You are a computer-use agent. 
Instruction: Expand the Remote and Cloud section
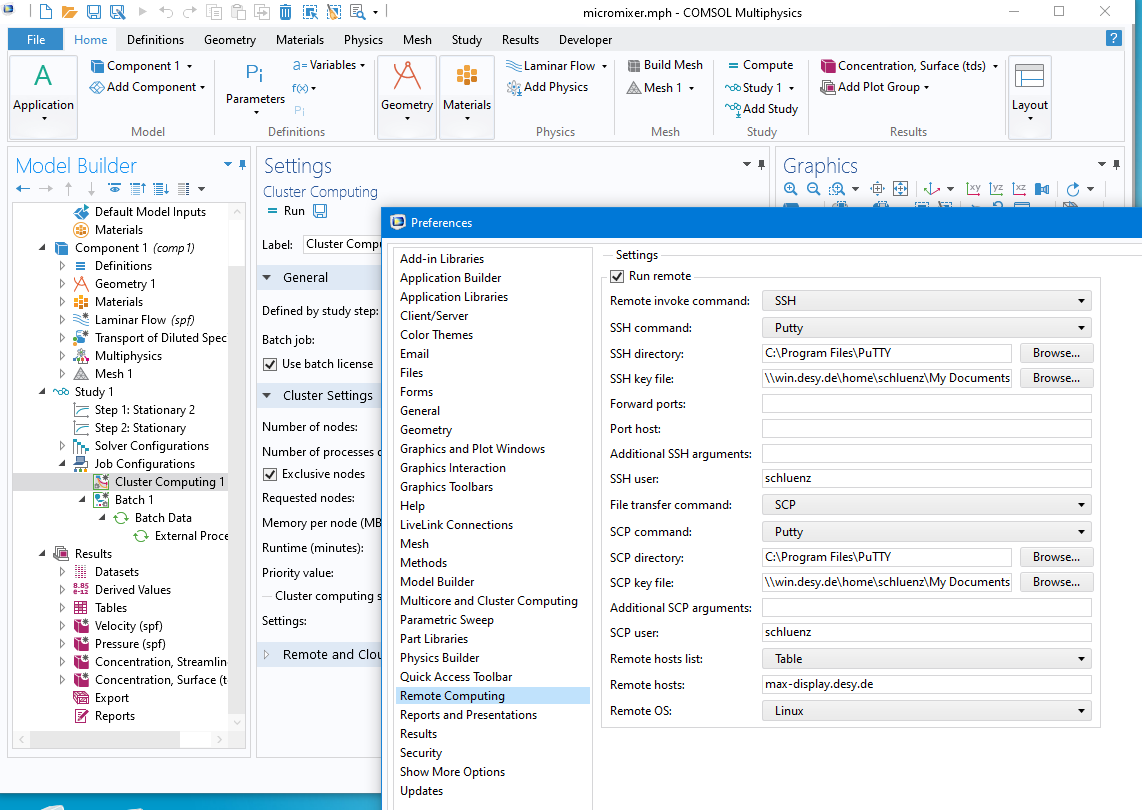click(267, 655)
